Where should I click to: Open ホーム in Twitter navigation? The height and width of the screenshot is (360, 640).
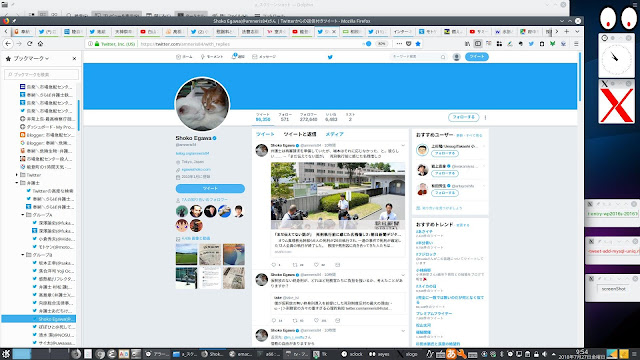[184, 57]
